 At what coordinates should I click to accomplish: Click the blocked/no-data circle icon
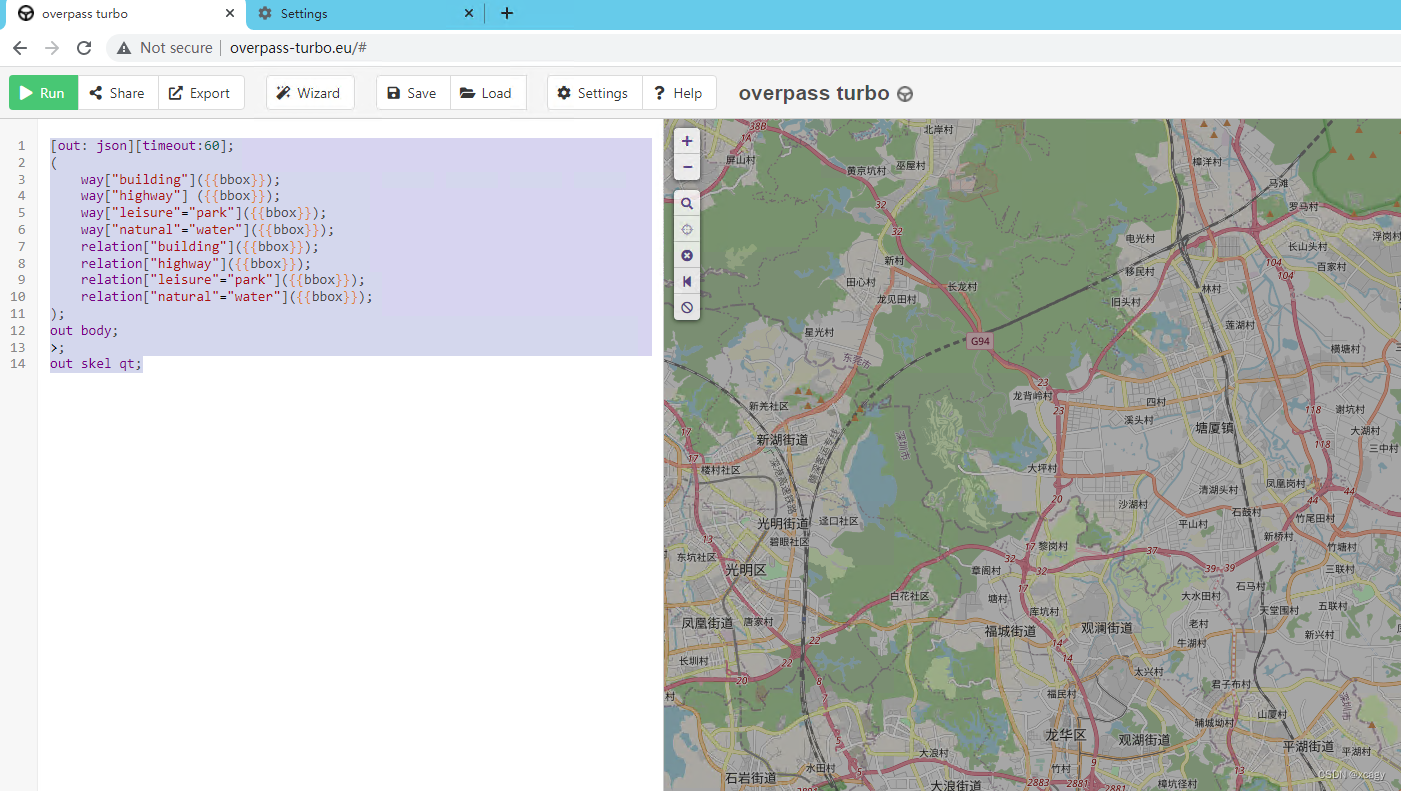(x=687, y=307)
